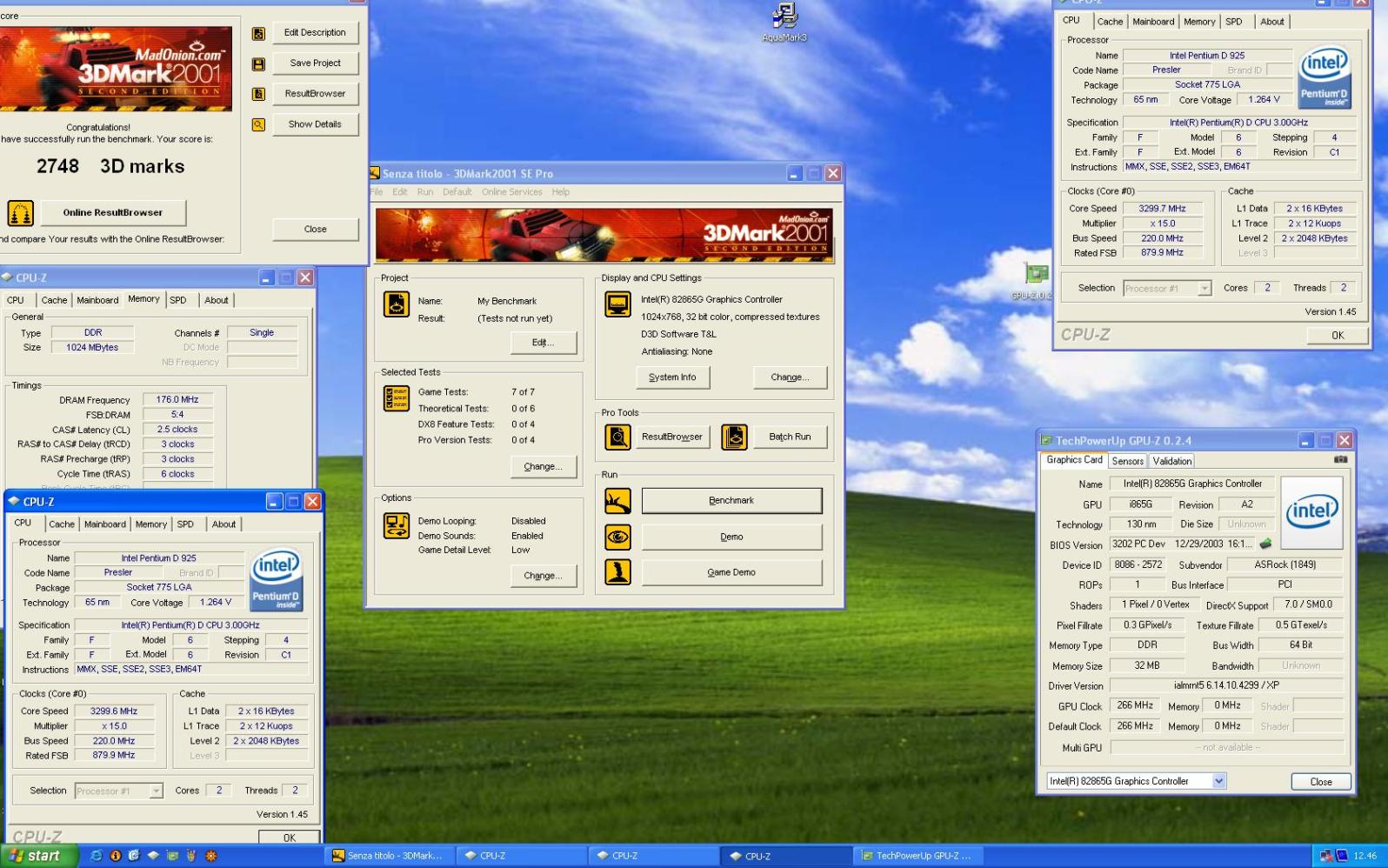
Task: Click the System Info button
Action: coord(672,377)
